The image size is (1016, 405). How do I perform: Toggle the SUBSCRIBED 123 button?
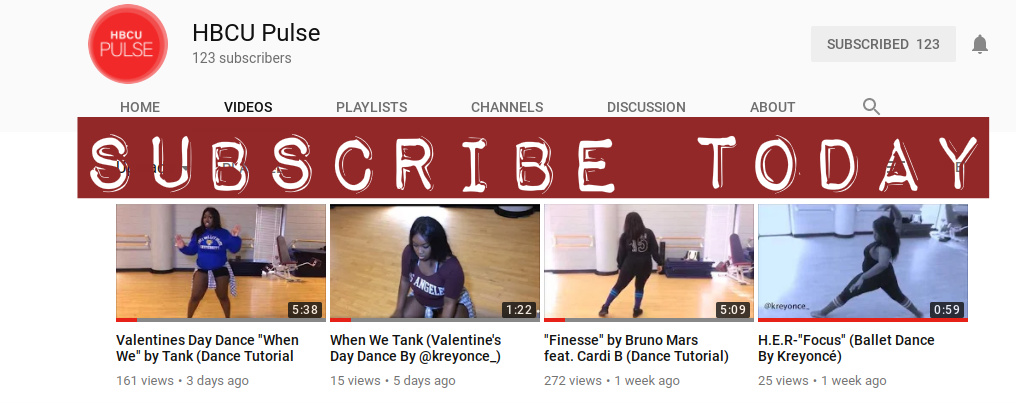[x=883, y=44]
